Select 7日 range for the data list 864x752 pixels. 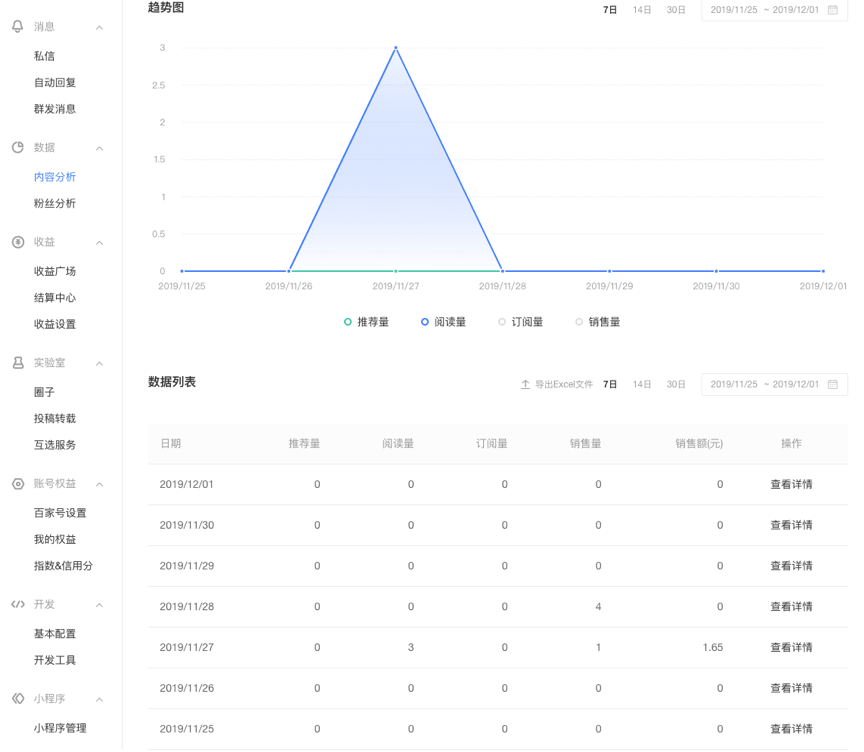tap(609, 384)
